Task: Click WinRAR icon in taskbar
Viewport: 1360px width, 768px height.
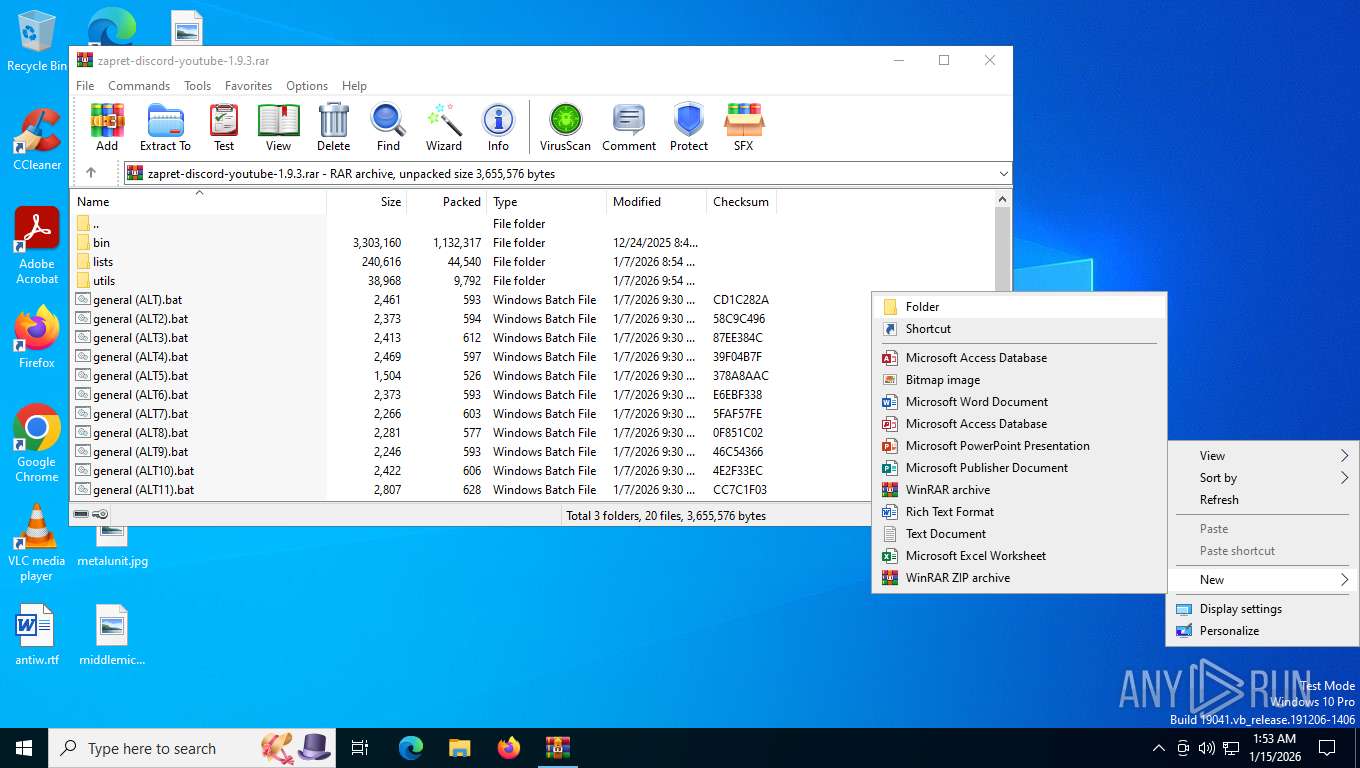Action: pyautogui.click(x=557, y=748)
